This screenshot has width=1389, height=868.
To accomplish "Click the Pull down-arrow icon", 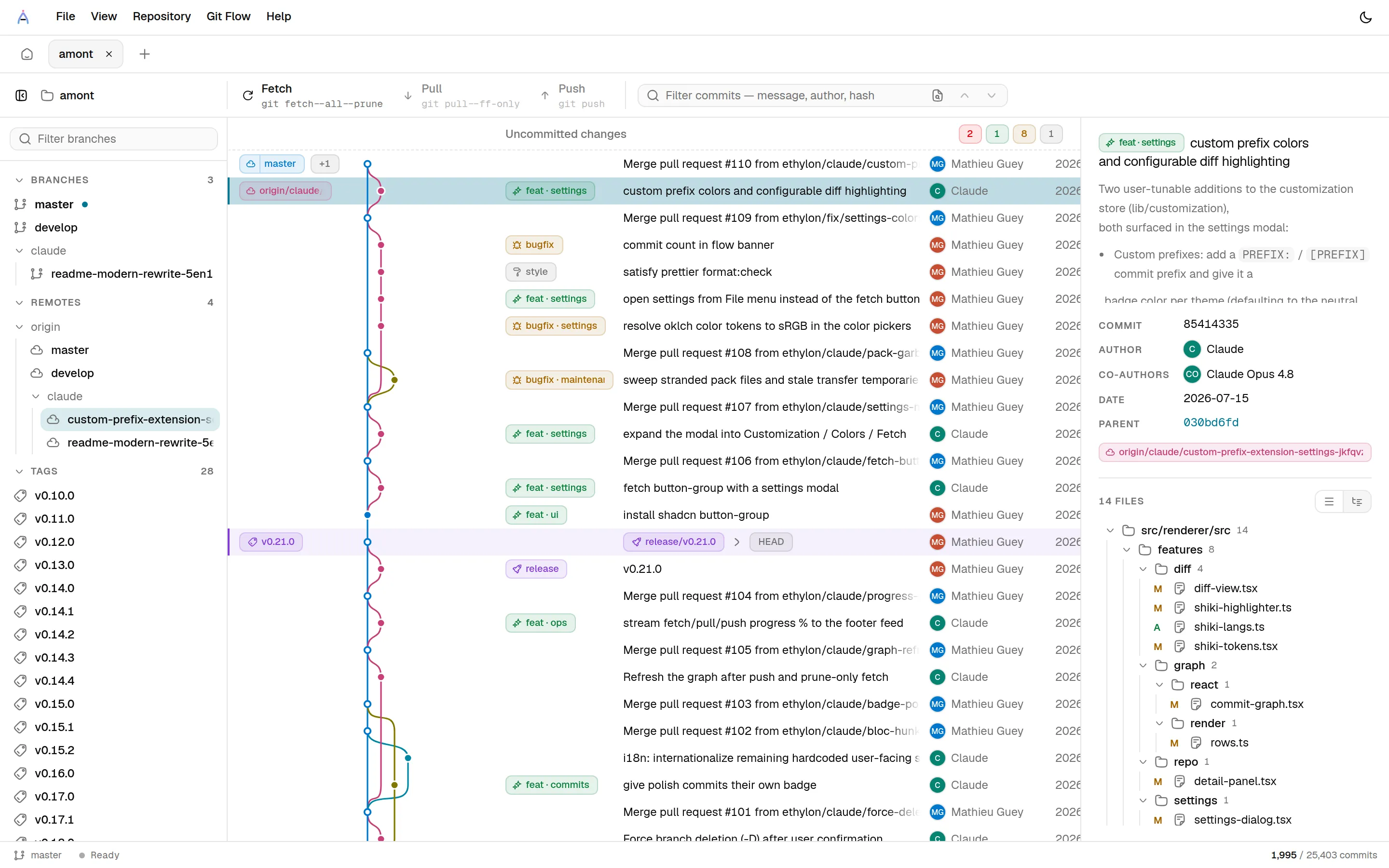I will click(408, 95).
